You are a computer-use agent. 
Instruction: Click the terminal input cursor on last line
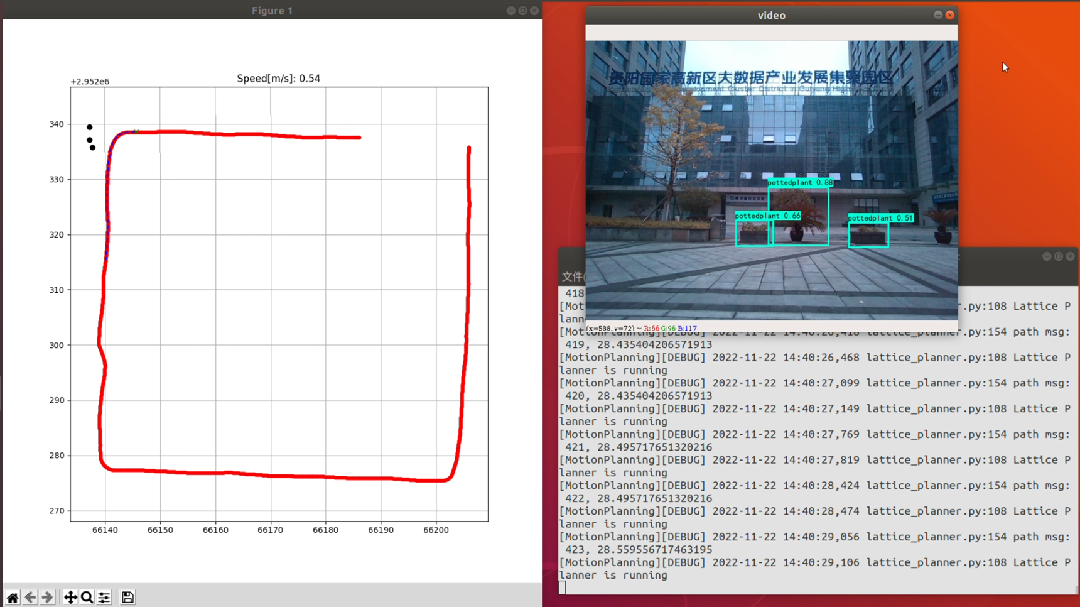563,588
